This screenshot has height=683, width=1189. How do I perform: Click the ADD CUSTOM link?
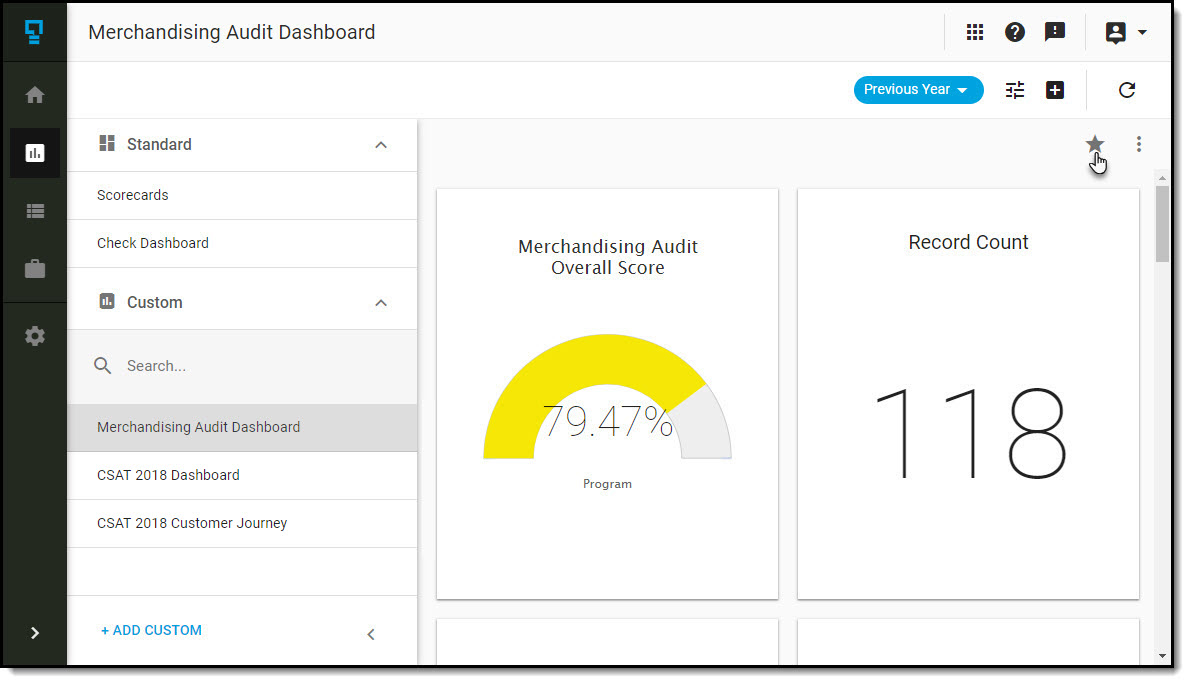point(151,630)
